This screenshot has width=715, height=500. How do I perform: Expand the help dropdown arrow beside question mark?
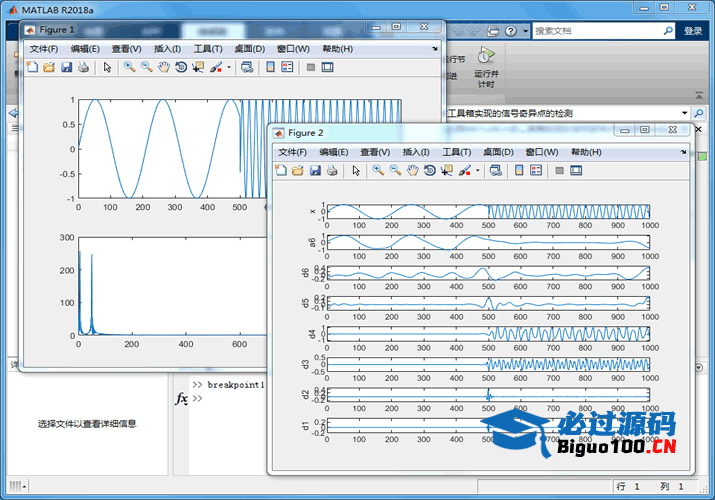point(525,31)
